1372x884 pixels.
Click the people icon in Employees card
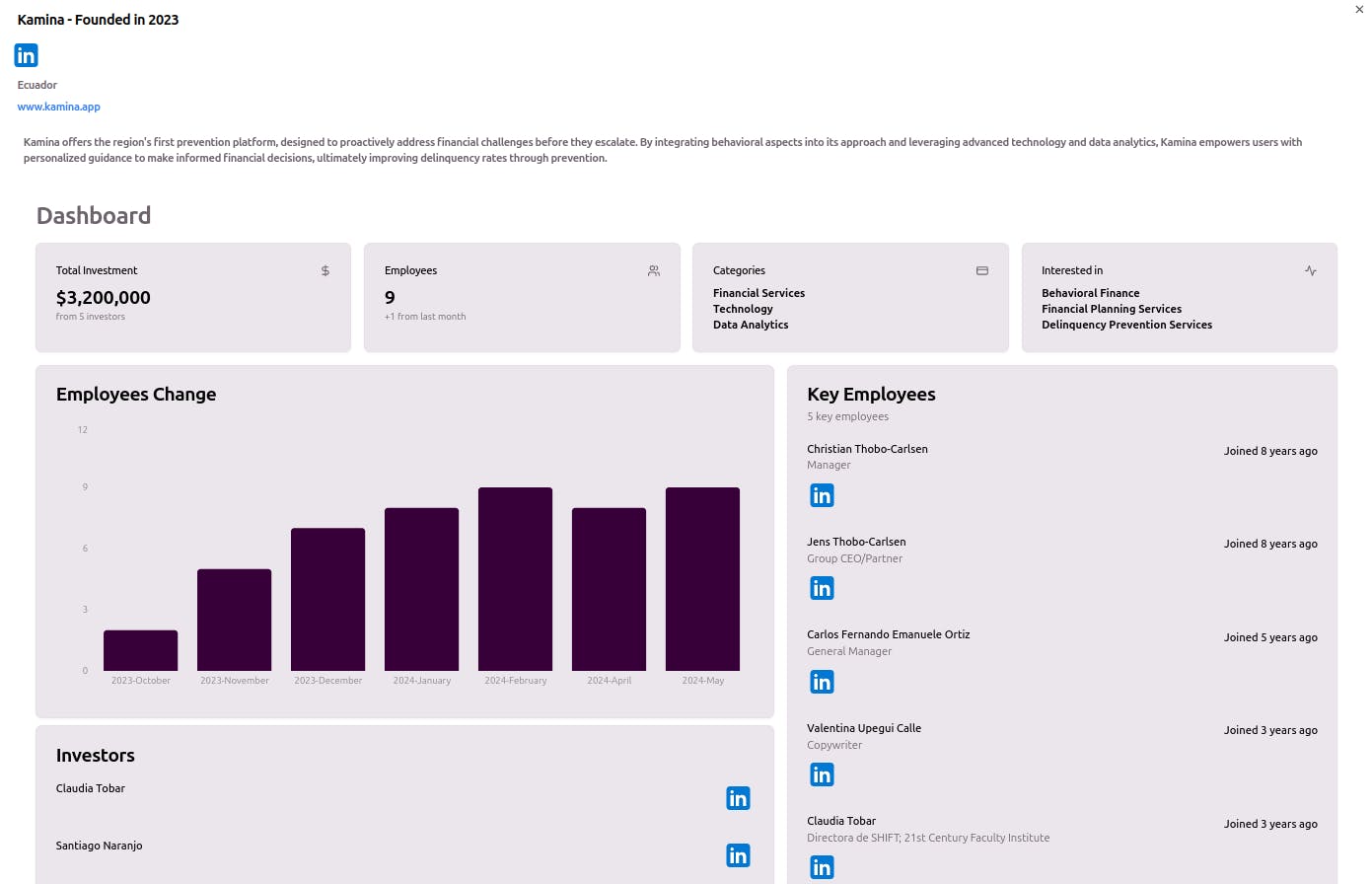[654, 270]
